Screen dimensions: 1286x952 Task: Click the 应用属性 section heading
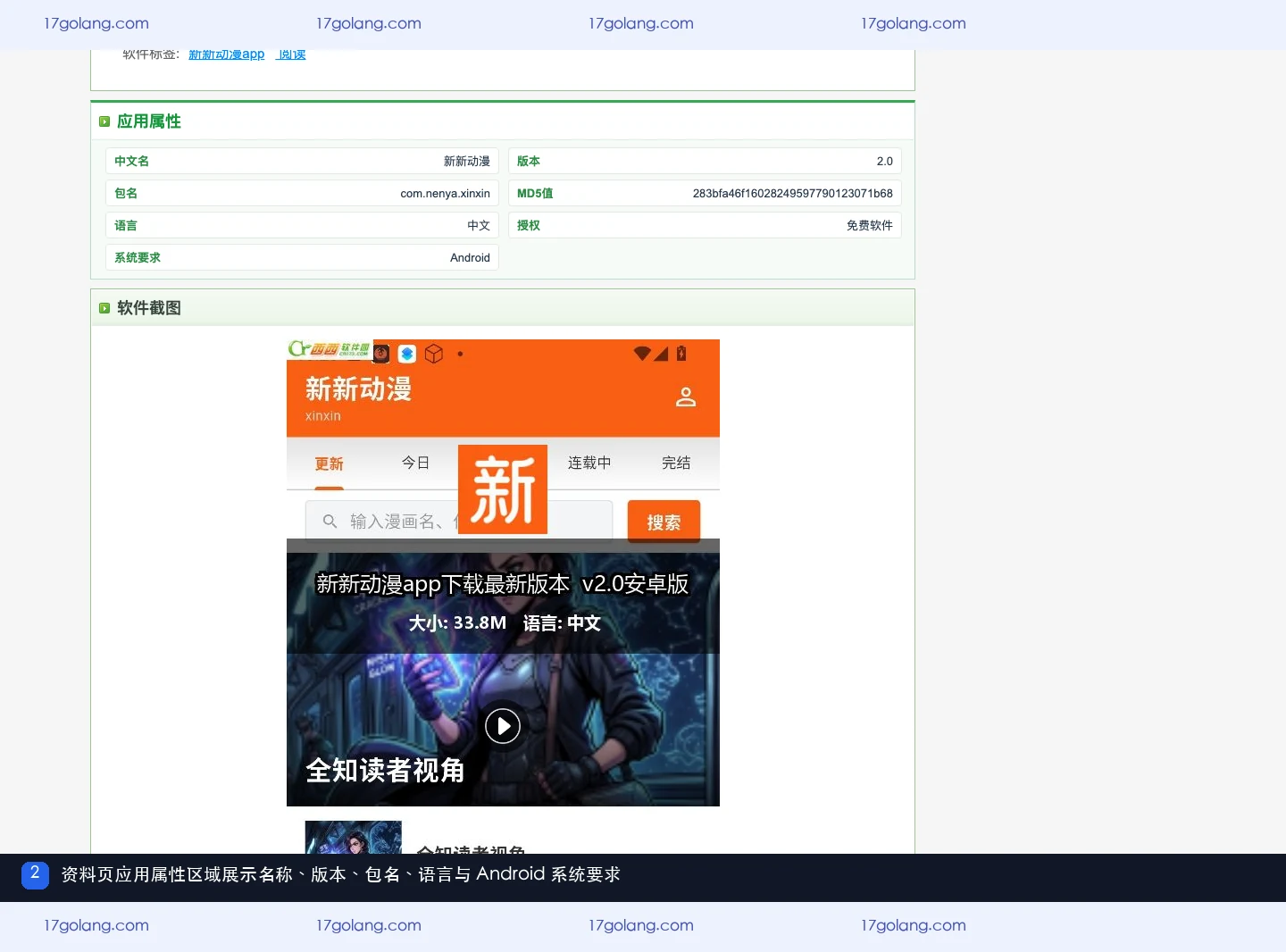click(149, 121)
